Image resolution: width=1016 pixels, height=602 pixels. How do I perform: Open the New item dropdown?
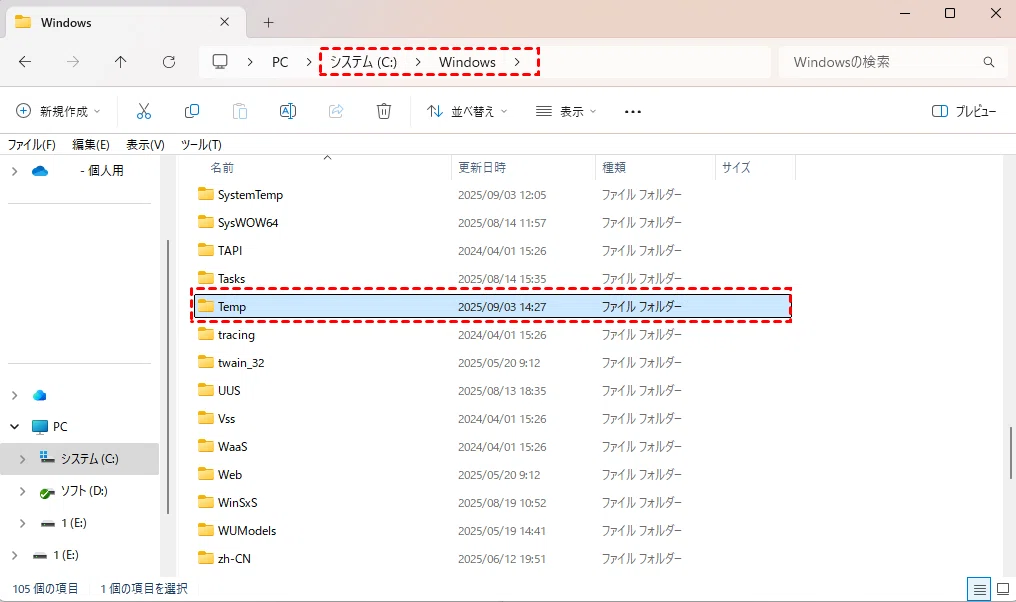pos(58,111)
